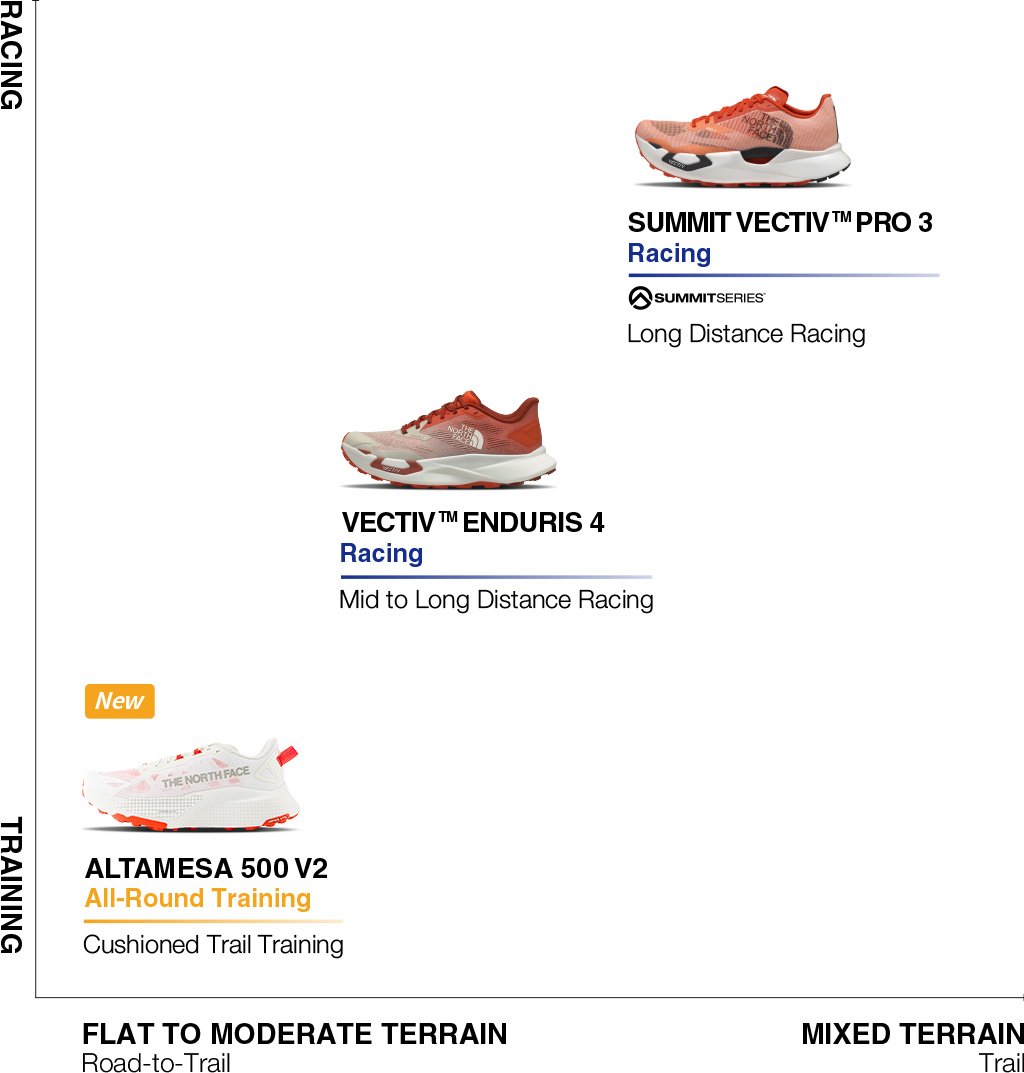Select the FLAT TO MODERATE TERRAIN heading
Viewport: 1024px width, 1073px height.
(x=294, y=1034)
